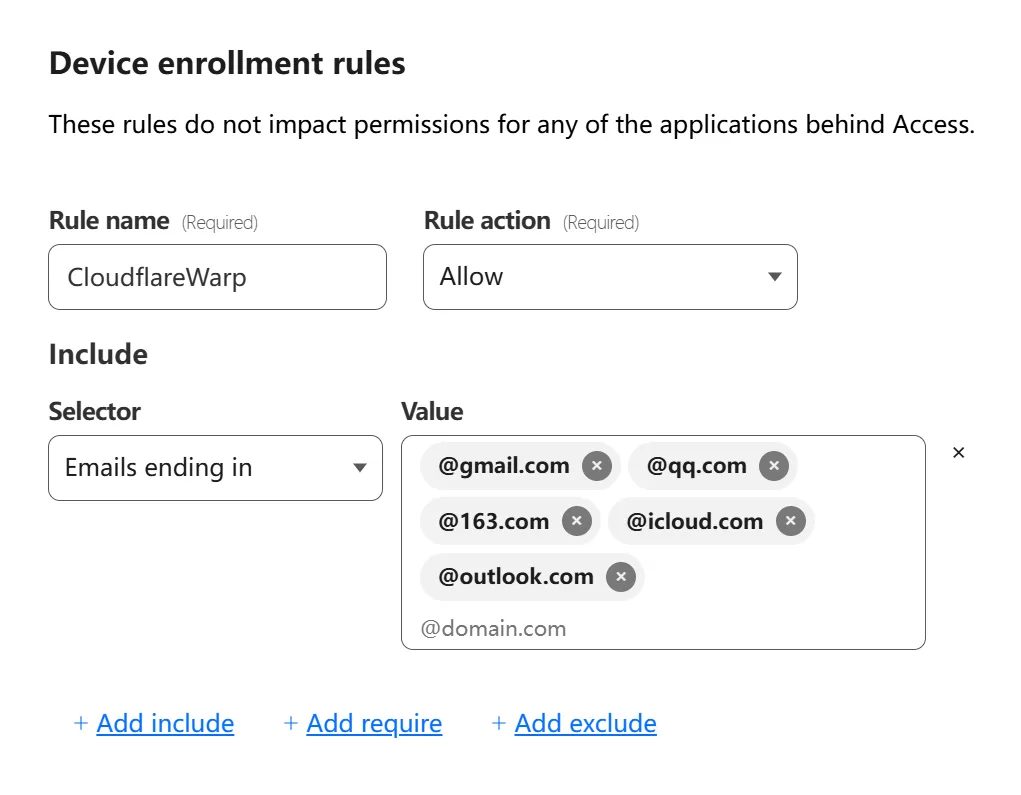Click the Add exclude link
Viewport: 1021px width, 795px height.
point(585,724)
